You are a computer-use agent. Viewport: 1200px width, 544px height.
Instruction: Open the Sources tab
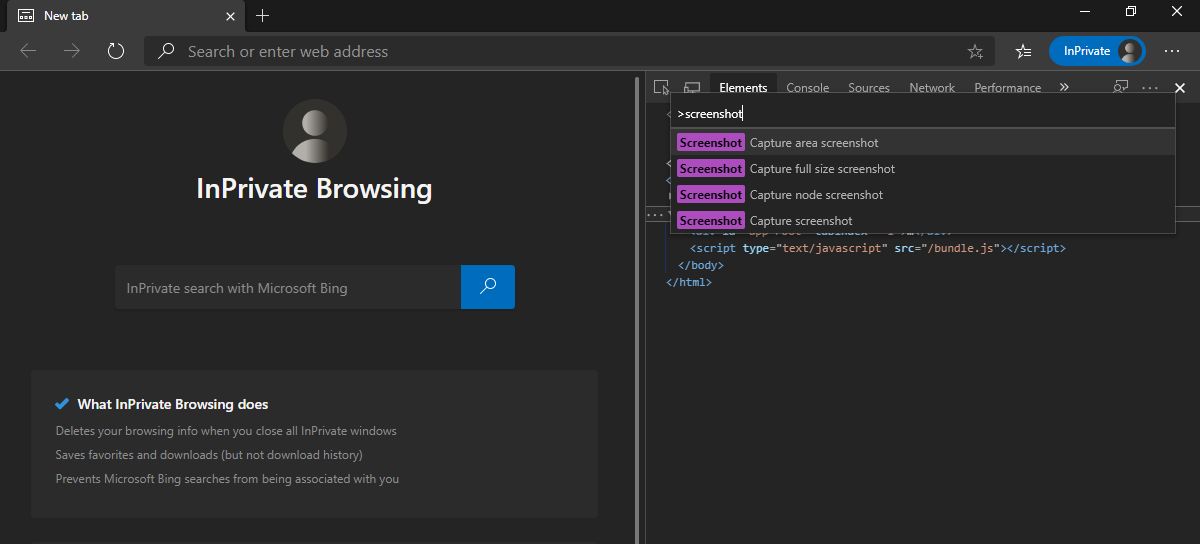click(869, 88)
